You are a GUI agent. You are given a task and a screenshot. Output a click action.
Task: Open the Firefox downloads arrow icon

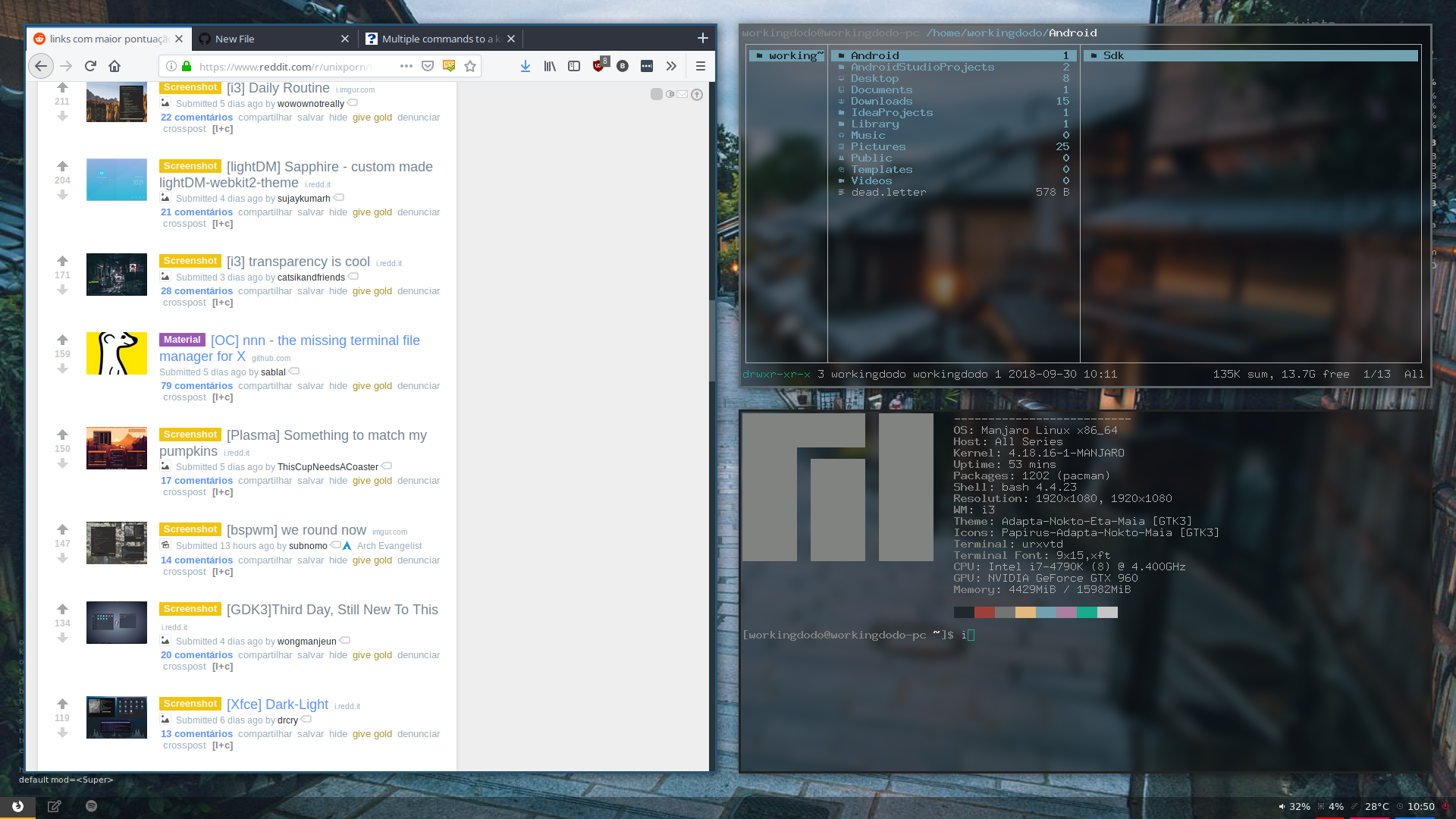click(526, 66)
